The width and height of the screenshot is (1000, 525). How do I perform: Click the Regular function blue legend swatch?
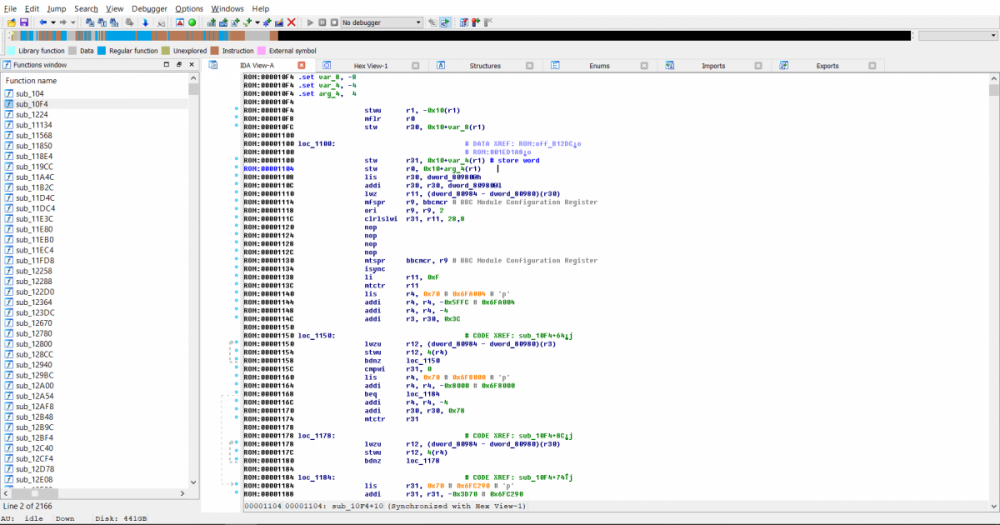[101, 50]
